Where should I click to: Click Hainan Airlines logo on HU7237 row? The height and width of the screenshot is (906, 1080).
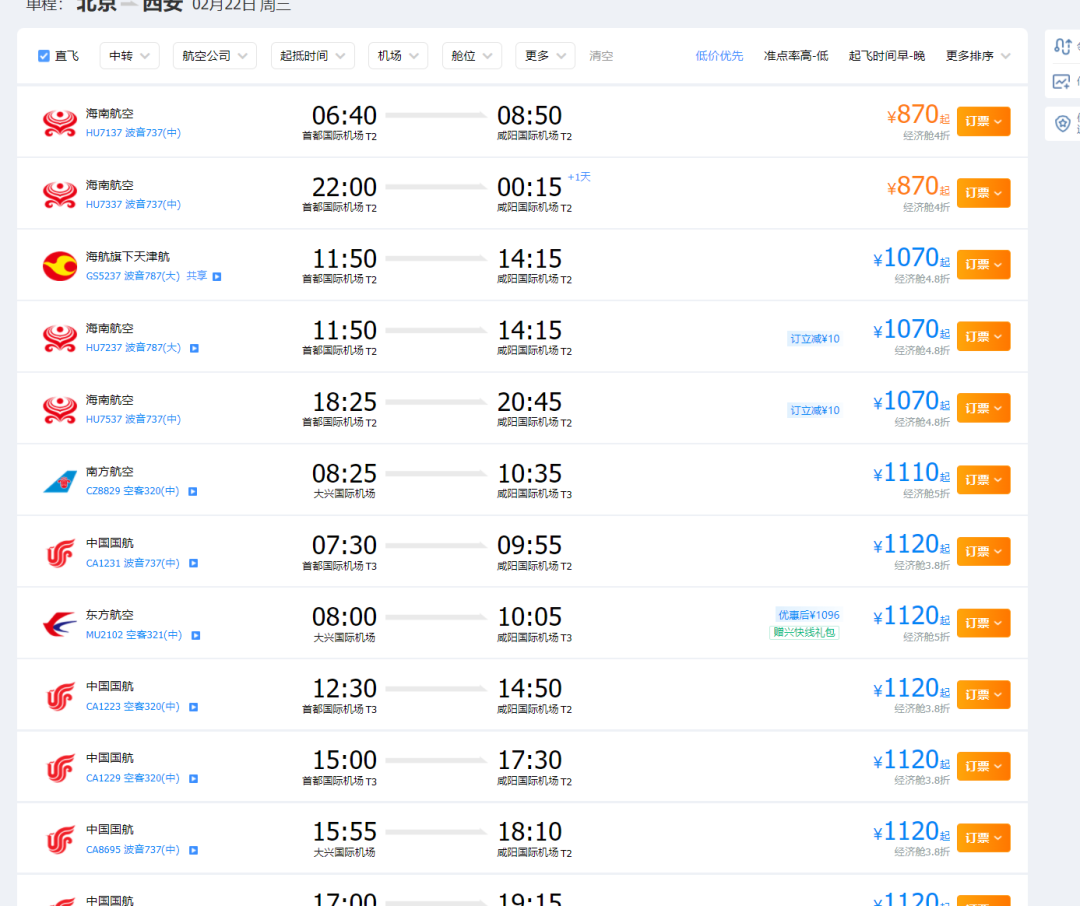pyautogui.click(x=60, y=338)
